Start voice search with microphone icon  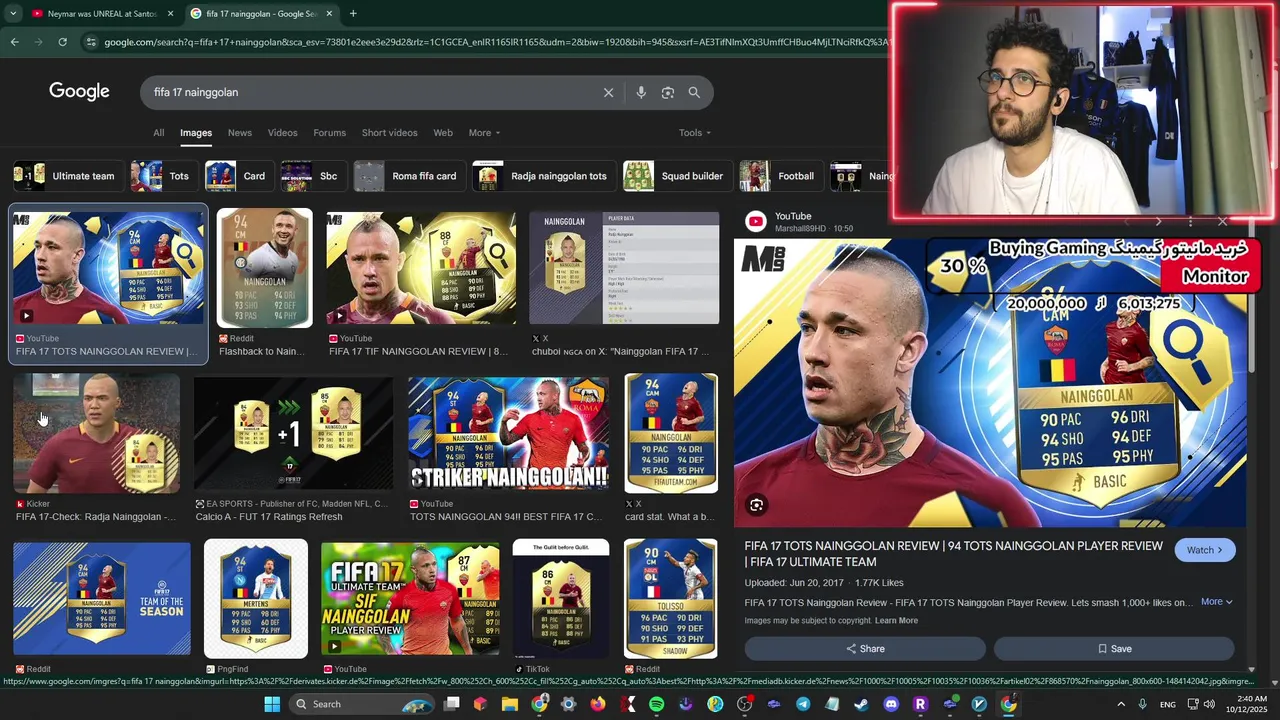click(641, 92)
